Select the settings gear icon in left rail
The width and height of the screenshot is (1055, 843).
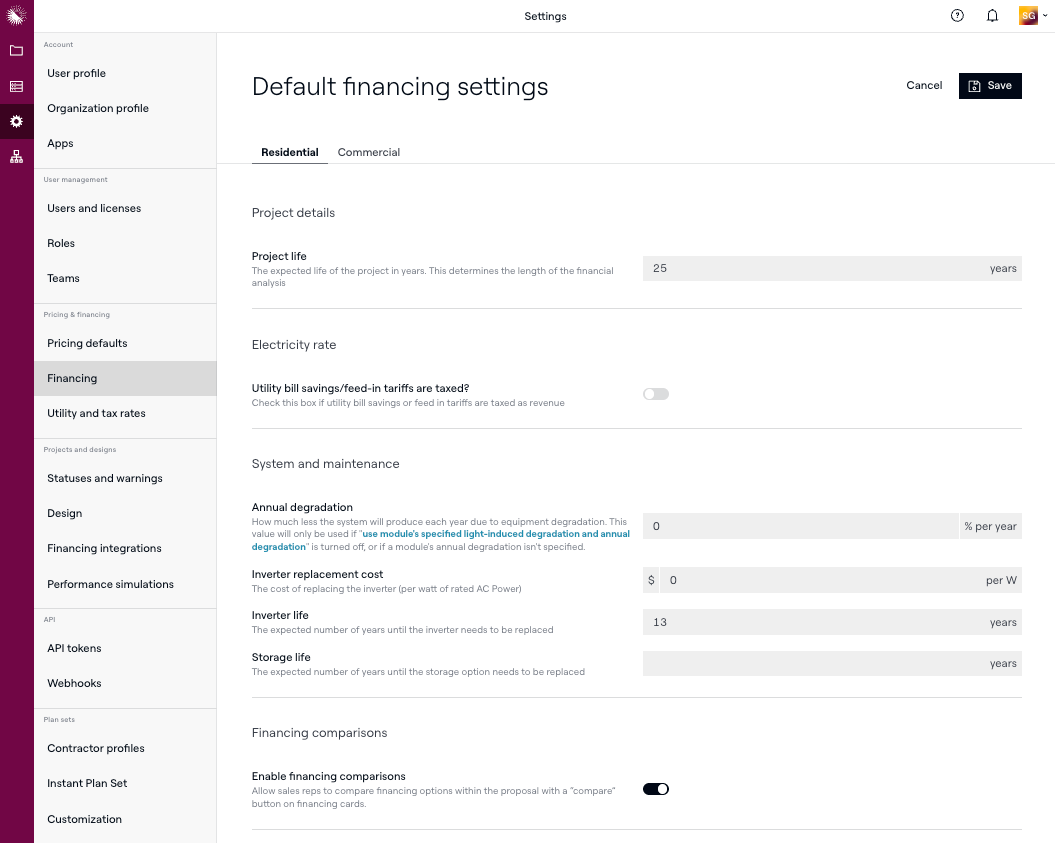(x=16, y=122)
